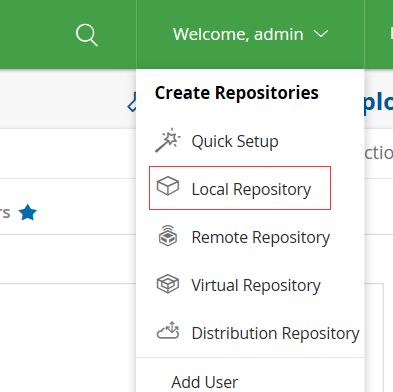
Task: Click the truncated gray 'ctio' text right of menu
Action: click(379, 153)
